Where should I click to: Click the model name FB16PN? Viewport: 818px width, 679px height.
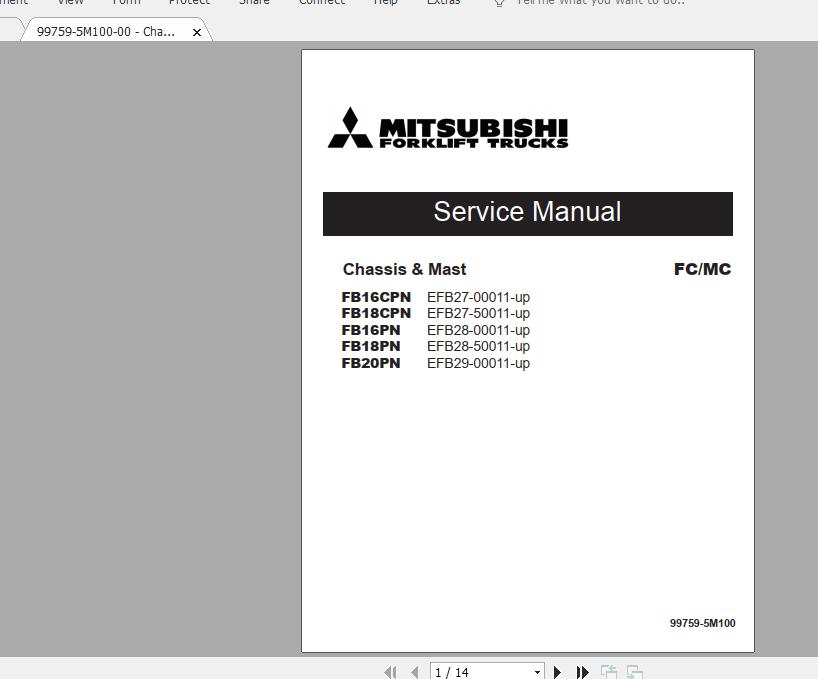tap(371, 330)
